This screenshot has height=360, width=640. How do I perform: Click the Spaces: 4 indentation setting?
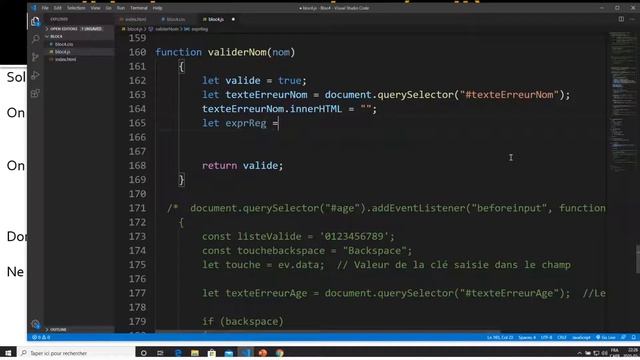coord(527,338)
